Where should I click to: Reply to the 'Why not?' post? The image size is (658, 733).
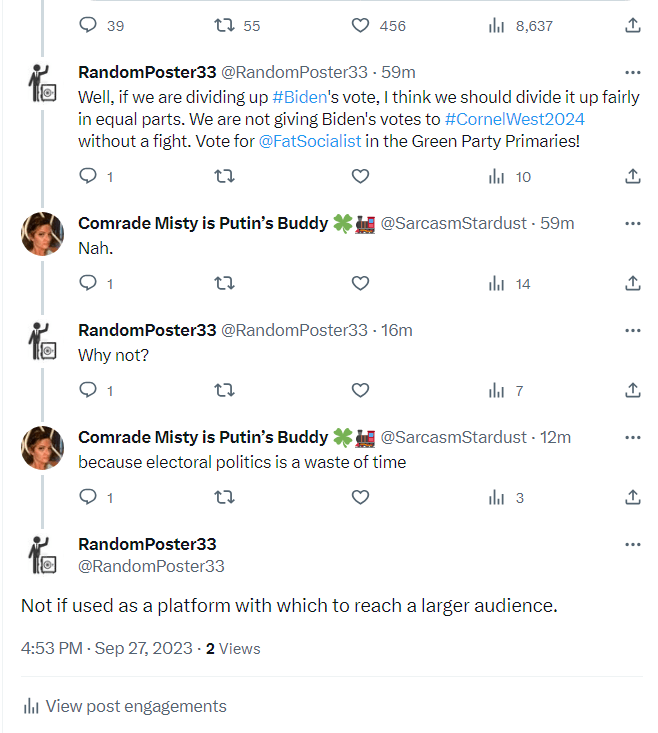pyautogui.click(x=88, y=390)
